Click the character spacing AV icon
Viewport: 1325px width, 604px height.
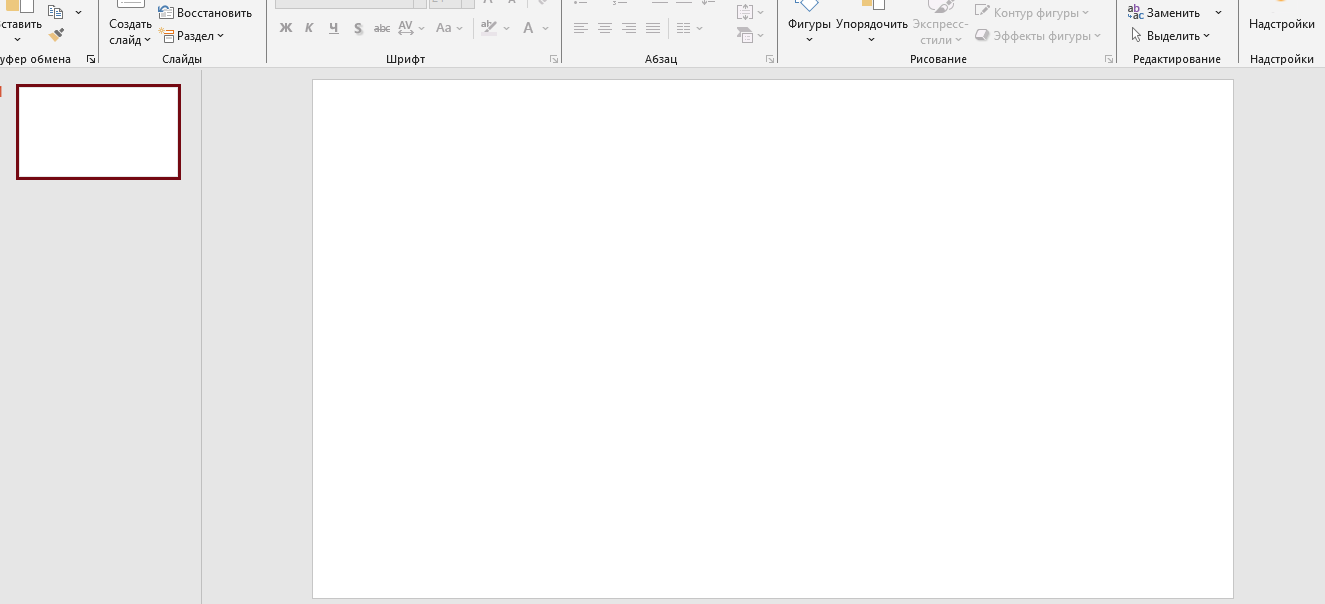[x=406, y=28]
